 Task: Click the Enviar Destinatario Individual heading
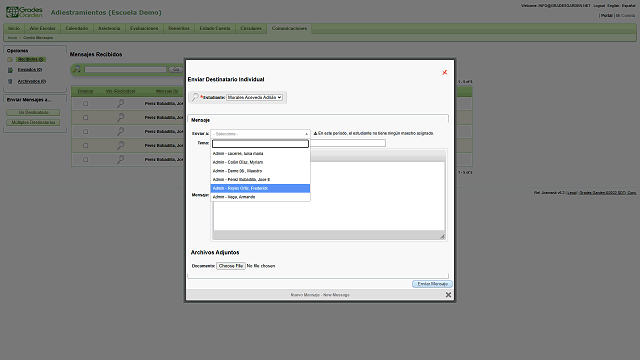[x=226, y=79]
